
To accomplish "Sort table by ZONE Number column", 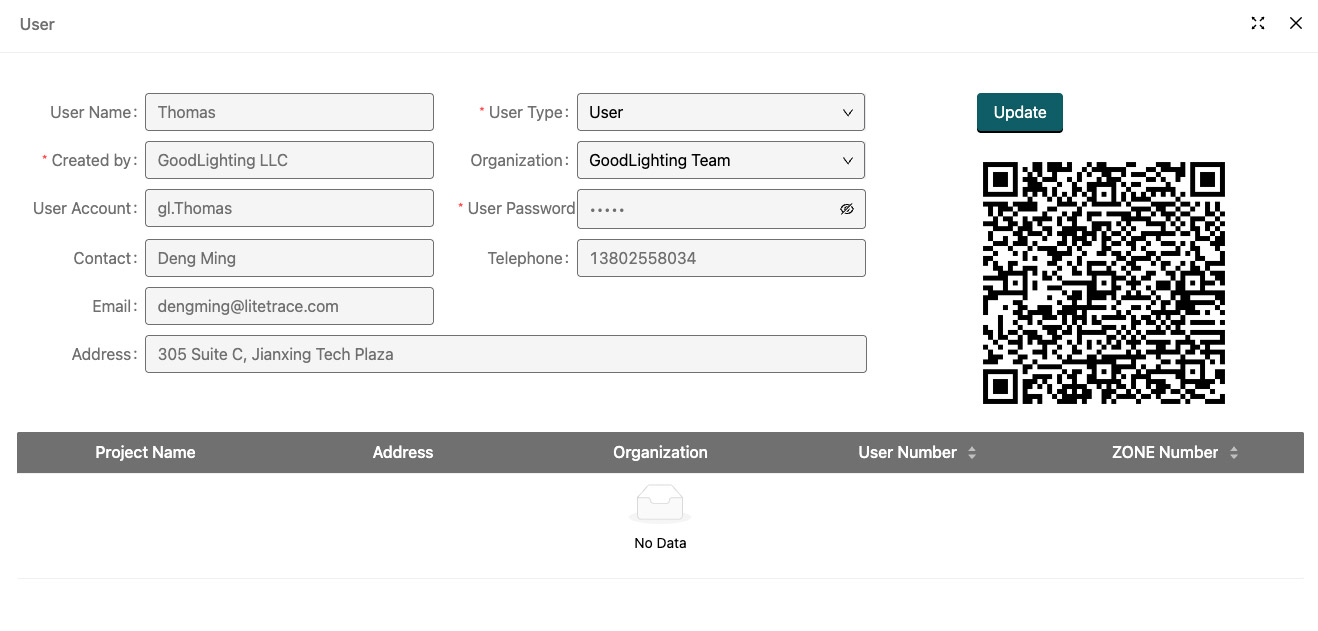I will [1233, 453].
